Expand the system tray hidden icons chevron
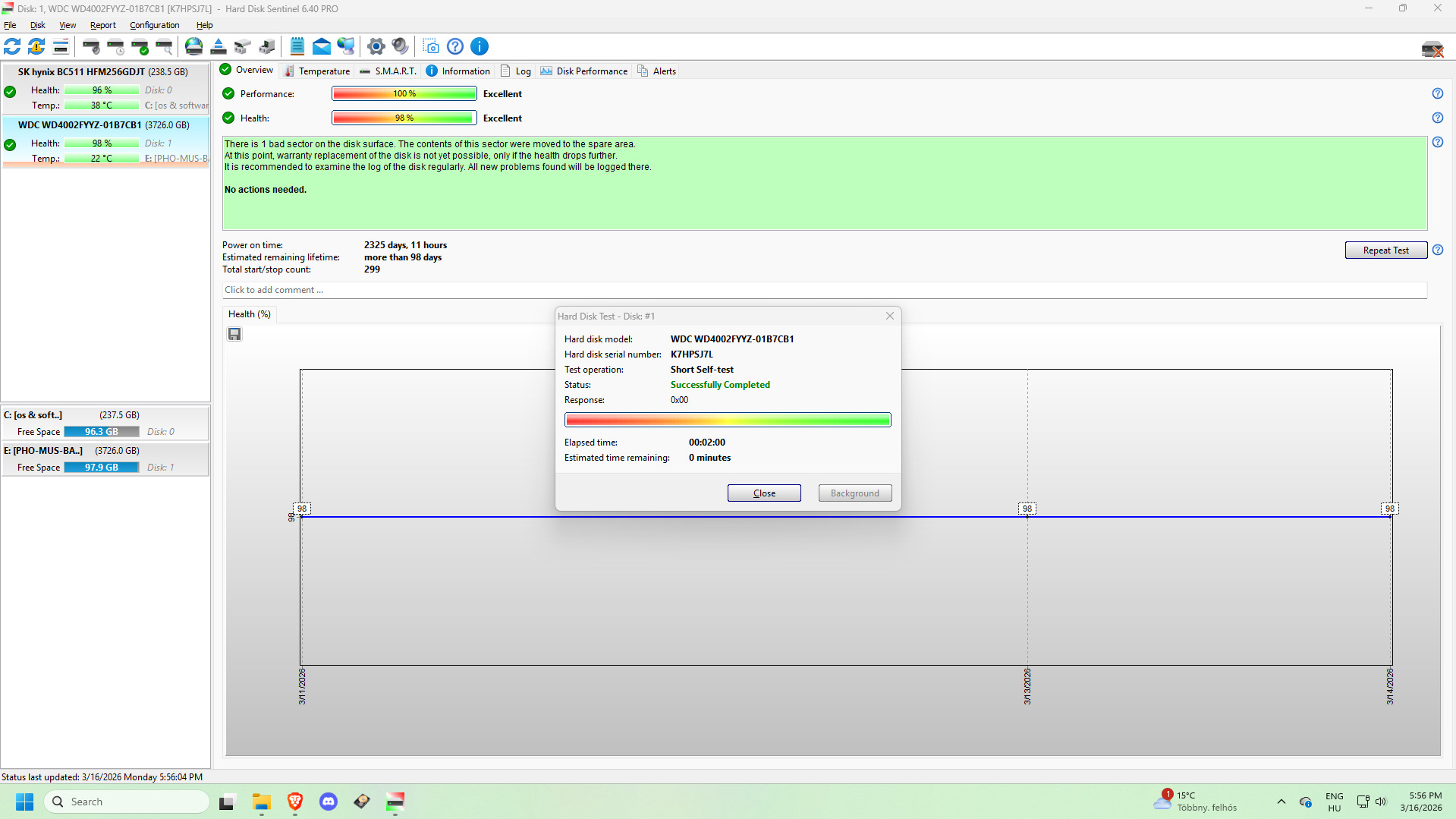The width and height of the screenshot is (1456, 819). (x=1281, y=802)
